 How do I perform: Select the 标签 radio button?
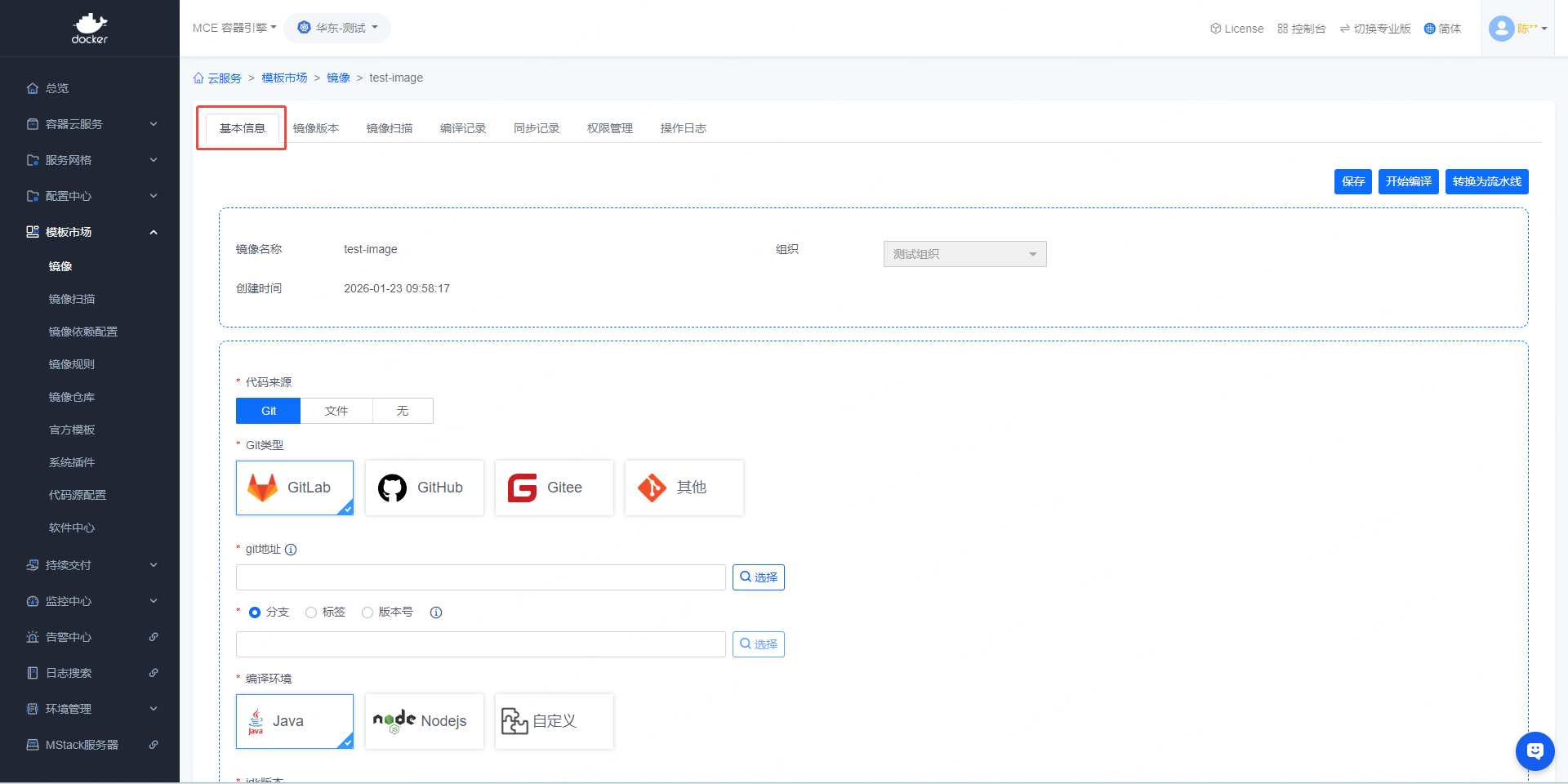pyautogui.click(x=311, y=612)
